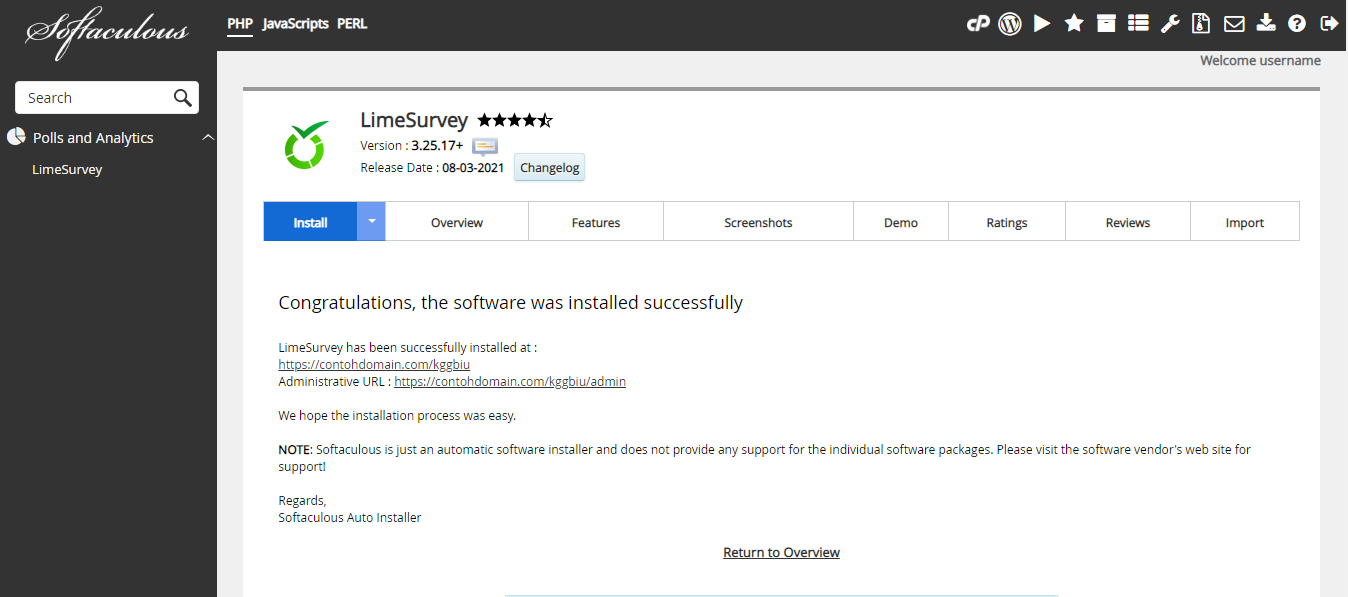Click the Demos play icon in the toolbar

[x=1041, y=23]
